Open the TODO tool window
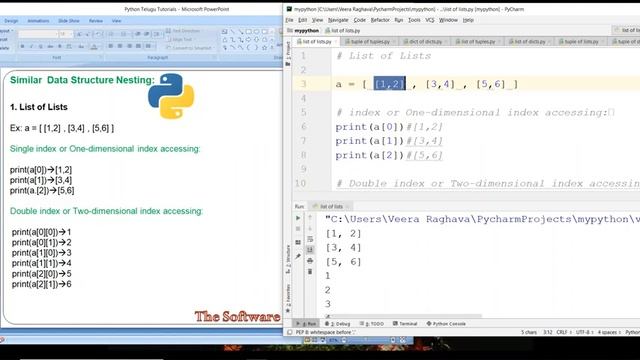The width and height of the screenshot is (640, 360). point(372,324)
